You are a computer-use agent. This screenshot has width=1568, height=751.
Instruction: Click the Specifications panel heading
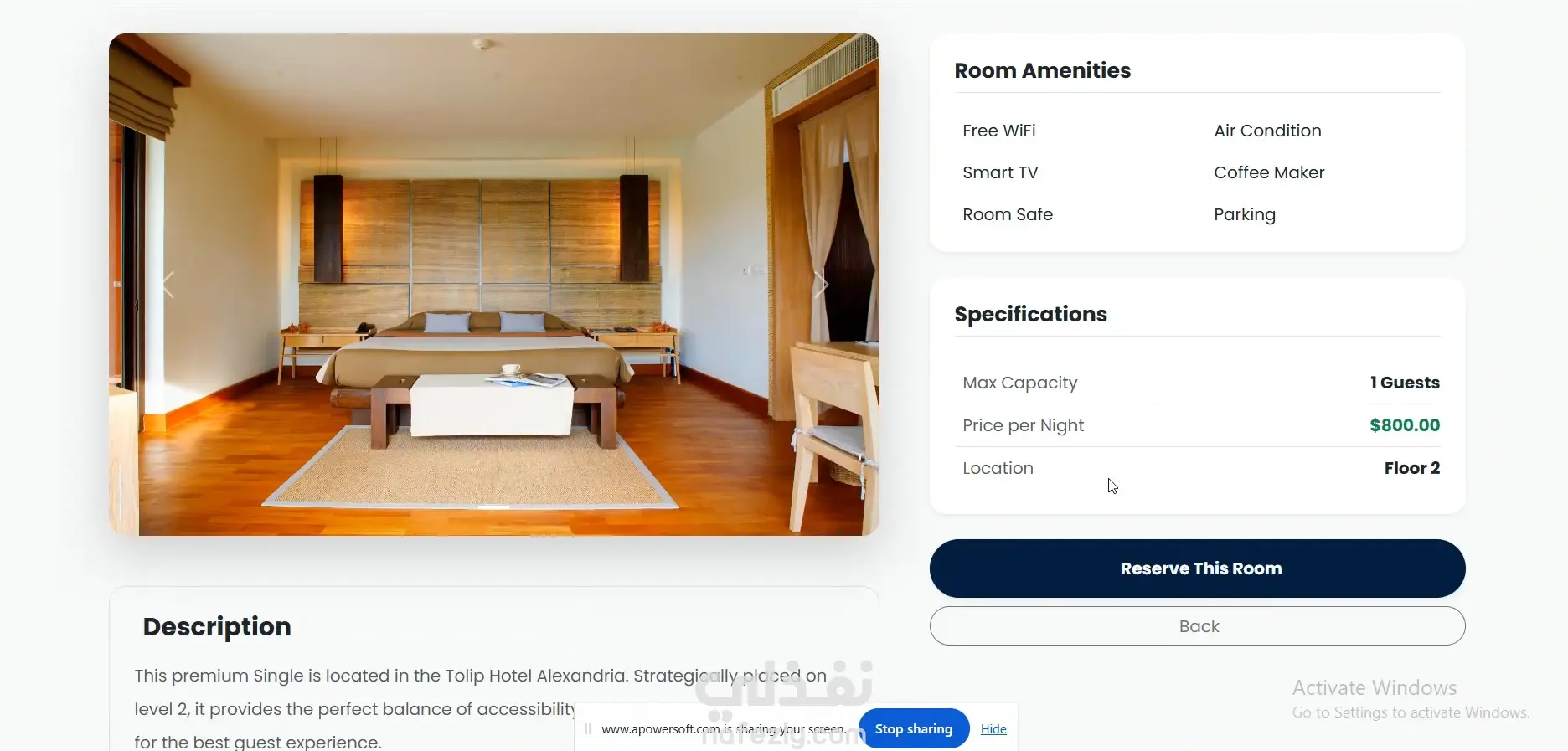tap(1030, 315)
